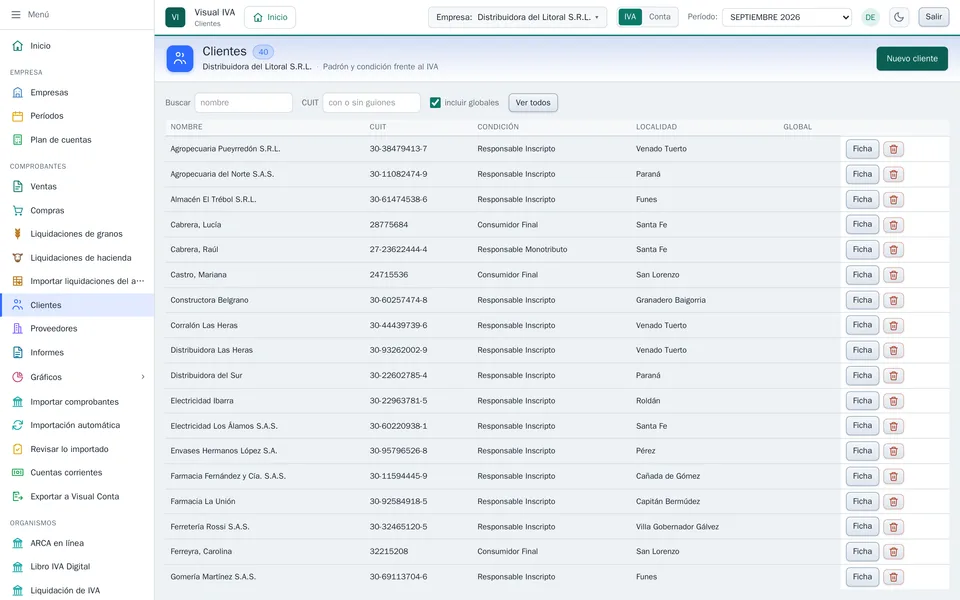960x600 pixels.
Task: Click Granadero Baigorria locality cell
Action: 670,300
